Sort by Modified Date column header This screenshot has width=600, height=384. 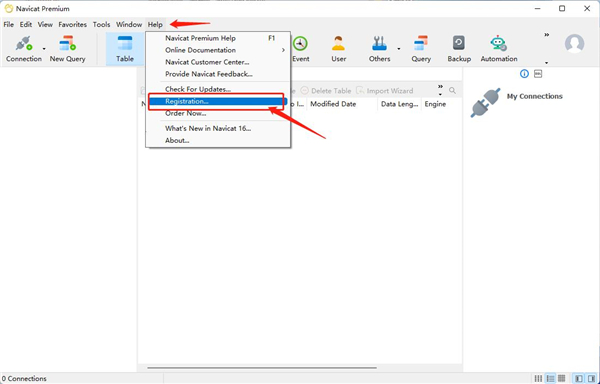(342, 104)
